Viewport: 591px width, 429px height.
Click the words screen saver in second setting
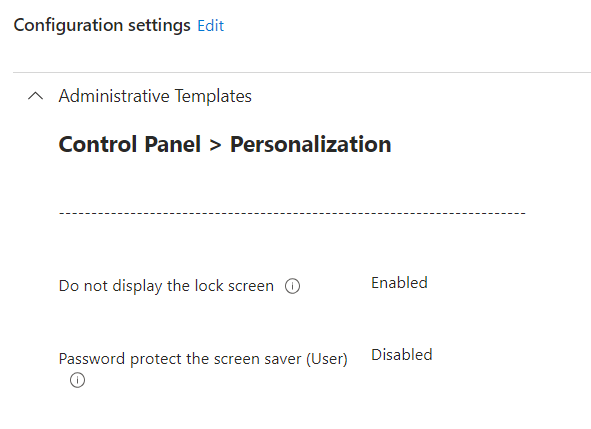tap(258, 359)
